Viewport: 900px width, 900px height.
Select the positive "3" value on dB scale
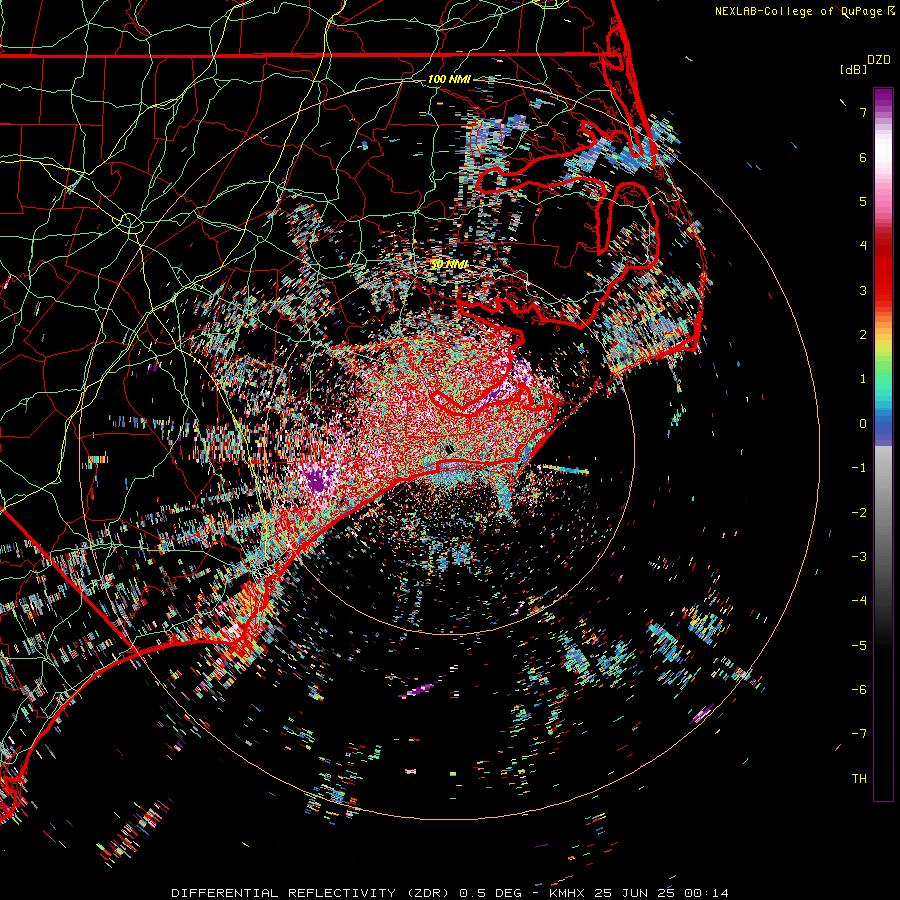click(x=863, y=290)
